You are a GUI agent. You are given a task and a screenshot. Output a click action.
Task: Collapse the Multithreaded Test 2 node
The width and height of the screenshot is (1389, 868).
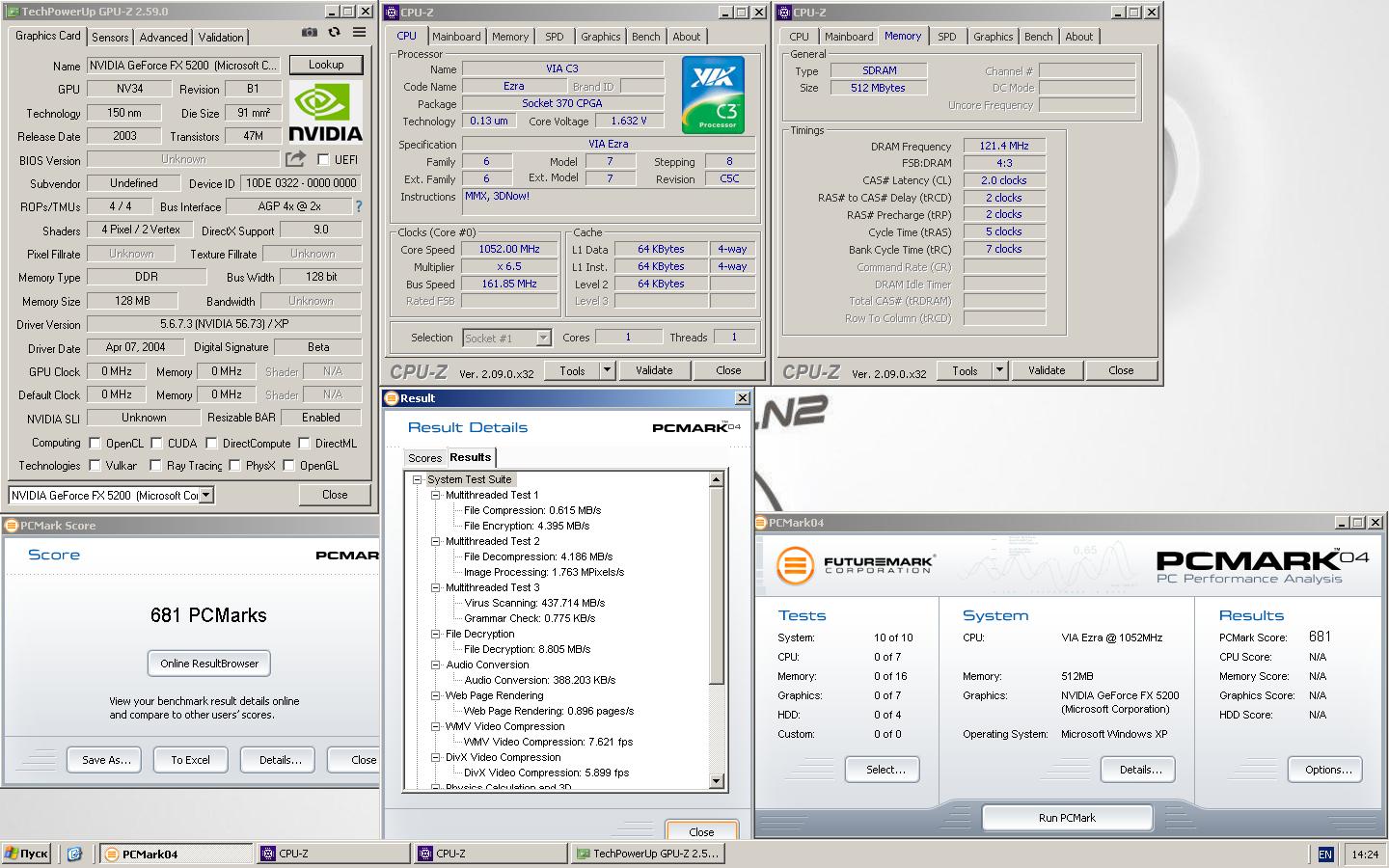pyautogui.click(x=435, y=541)
